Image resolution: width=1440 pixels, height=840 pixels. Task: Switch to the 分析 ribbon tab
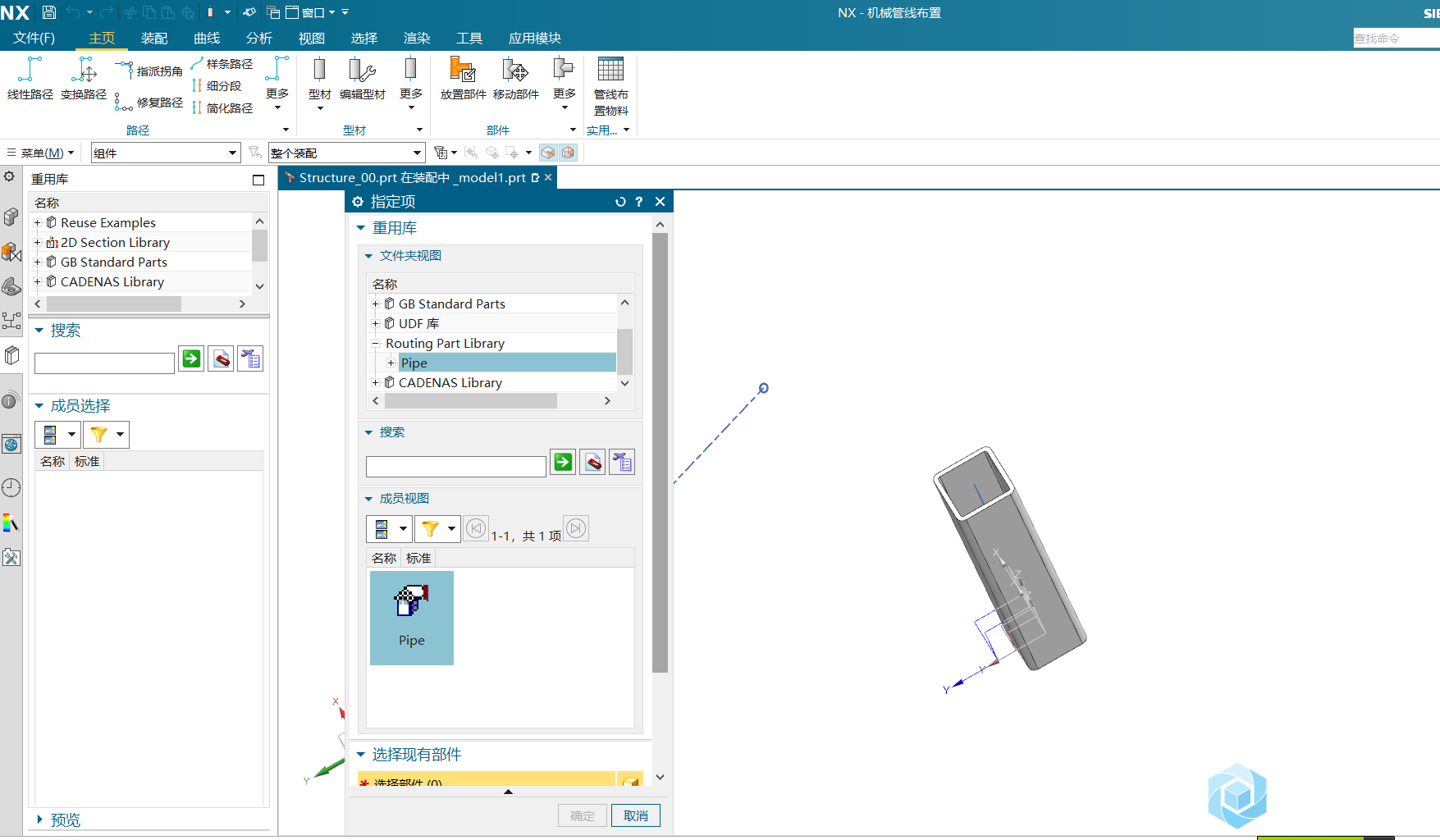coord(259,38)
